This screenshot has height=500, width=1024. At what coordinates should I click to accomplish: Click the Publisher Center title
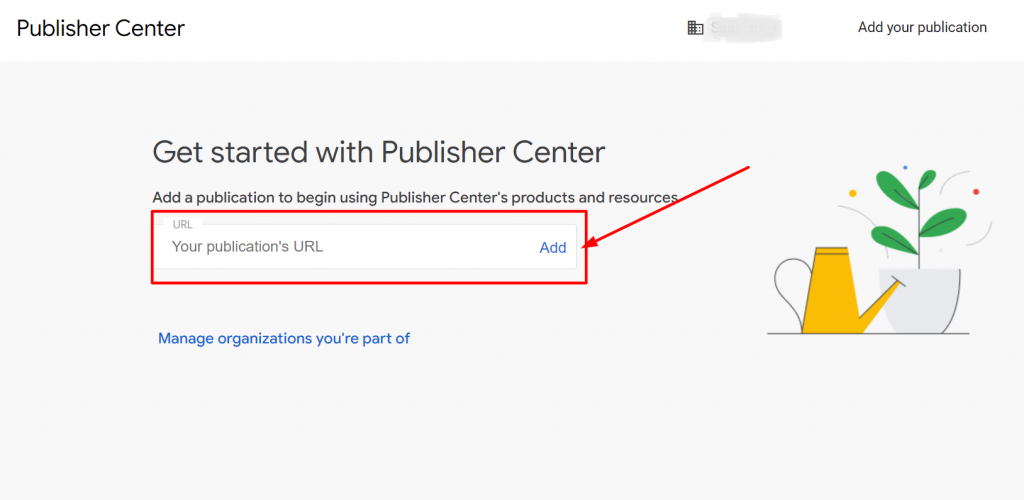point(101,28)
